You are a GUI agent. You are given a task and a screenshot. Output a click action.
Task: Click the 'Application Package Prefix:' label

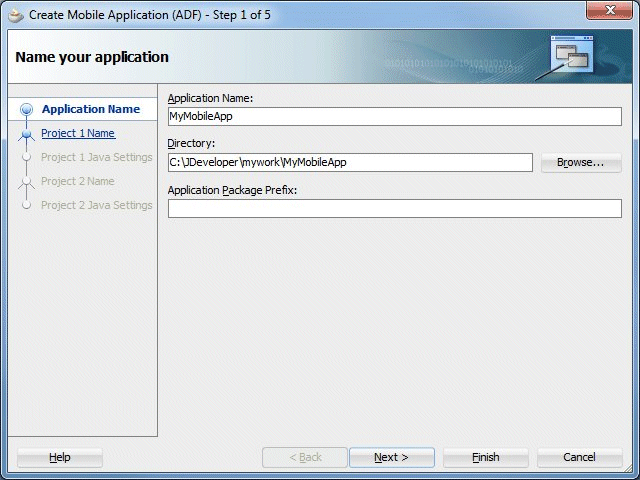(232, 190)
